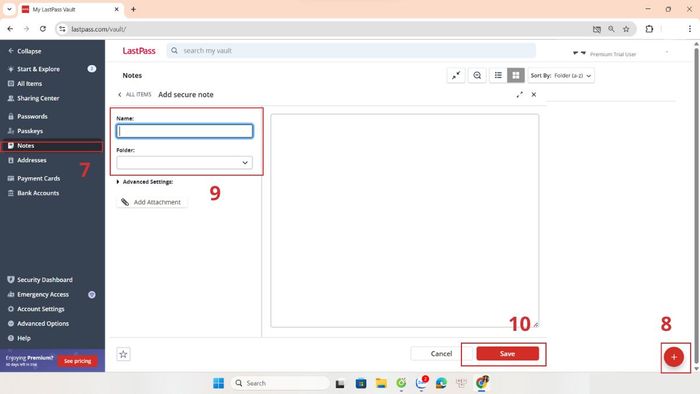Close the Add secure note dialog
This screenshot has height=394, width=700.
(x=534, y=95)
